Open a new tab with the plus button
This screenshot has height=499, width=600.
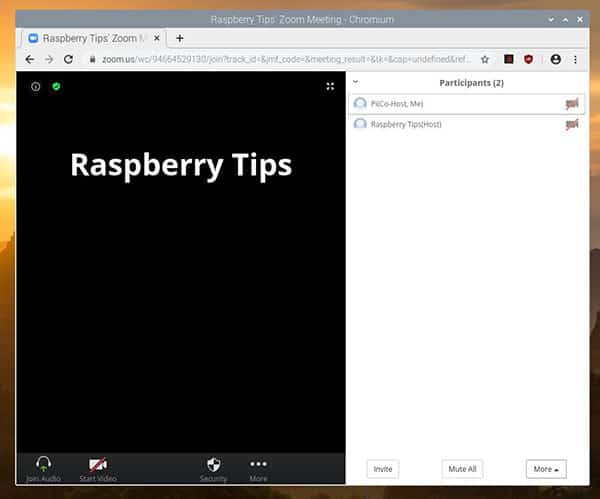179,38
